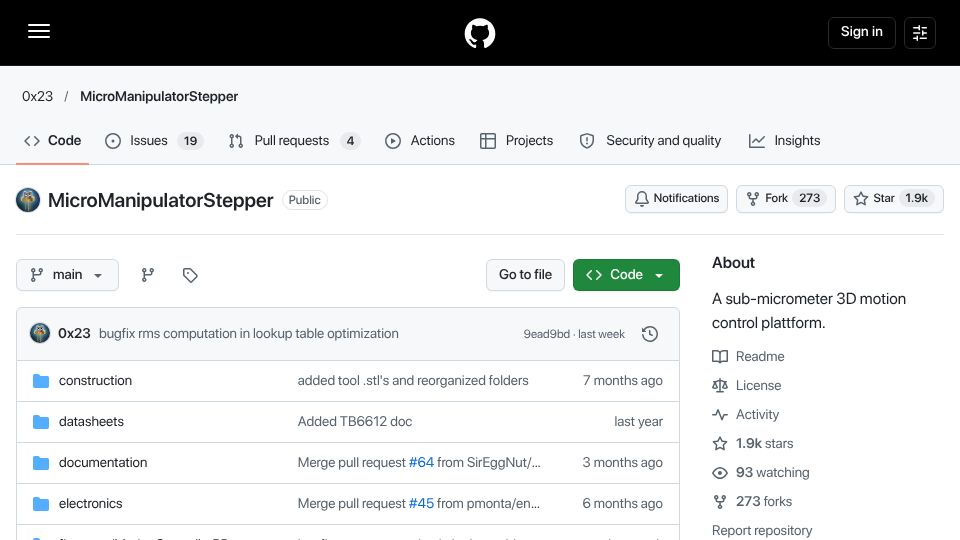Click the Issues count badge 19
This screenshot has height=540, width=960.
click(x=190, y=141)
